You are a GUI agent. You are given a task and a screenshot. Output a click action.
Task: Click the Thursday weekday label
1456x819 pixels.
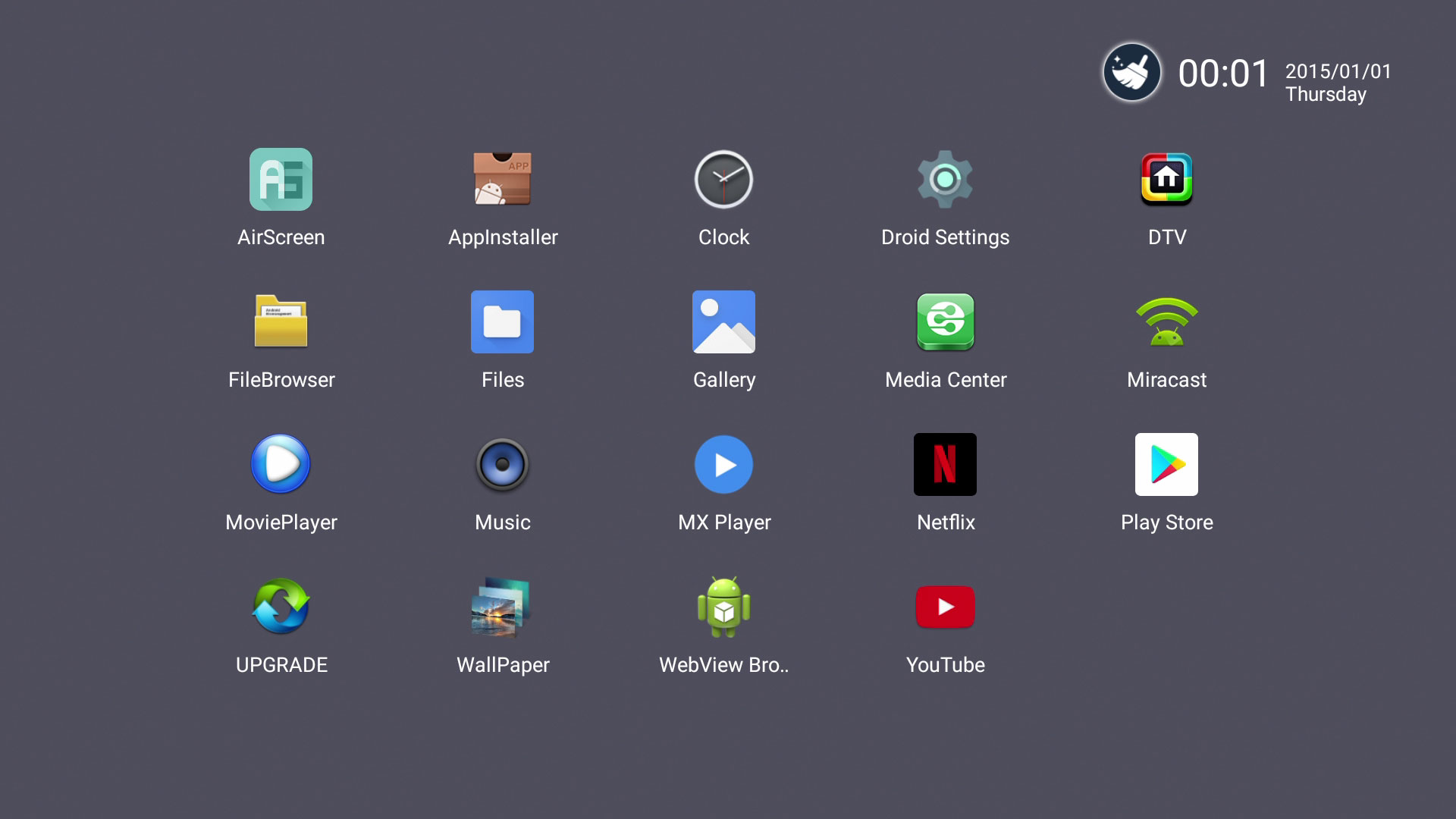tap(1326, 95)
